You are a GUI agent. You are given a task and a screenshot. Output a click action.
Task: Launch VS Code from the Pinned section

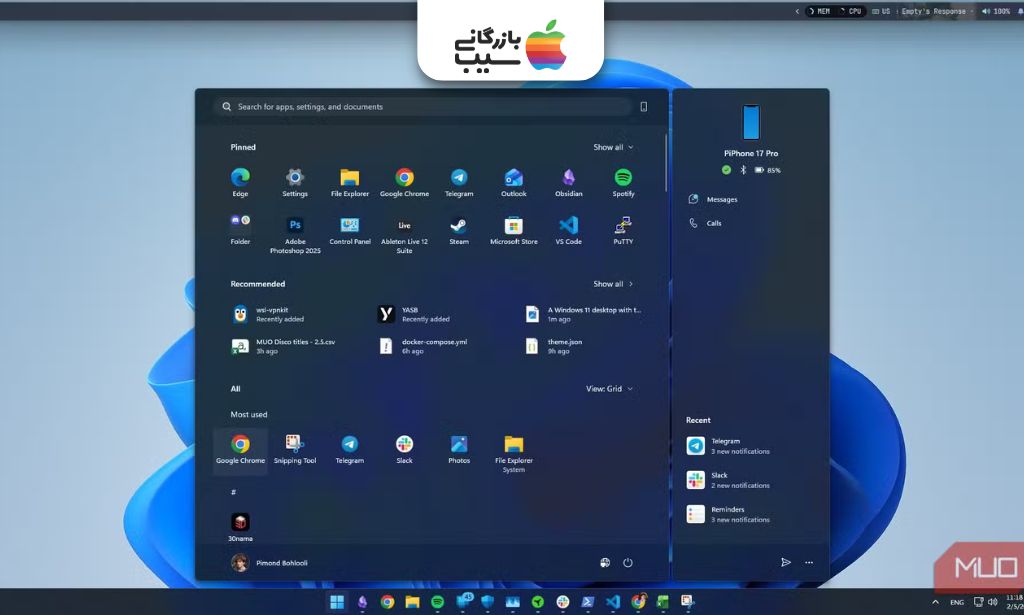pos(569,230)
